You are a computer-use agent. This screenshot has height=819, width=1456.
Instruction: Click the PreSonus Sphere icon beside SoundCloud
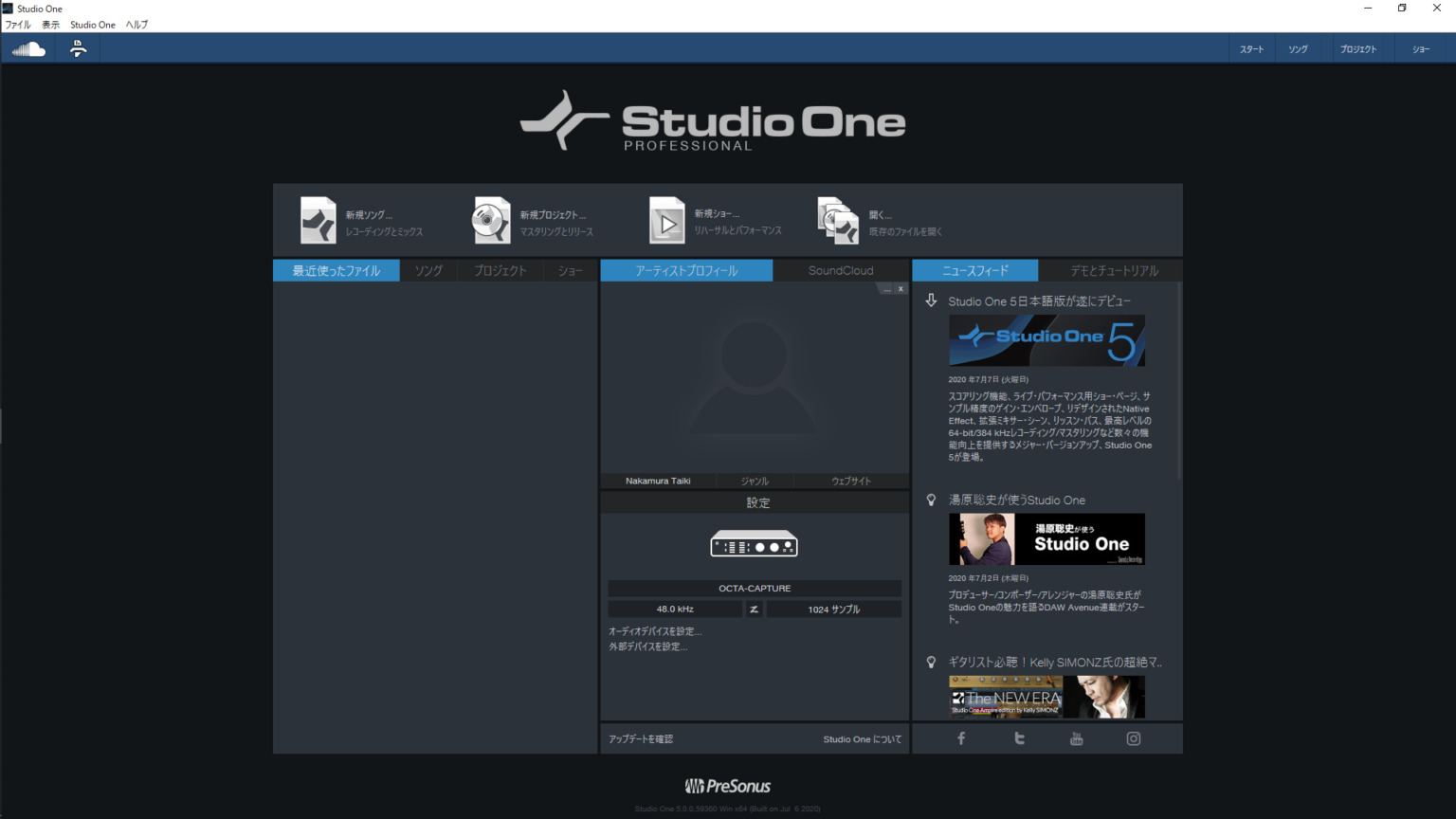79,49
